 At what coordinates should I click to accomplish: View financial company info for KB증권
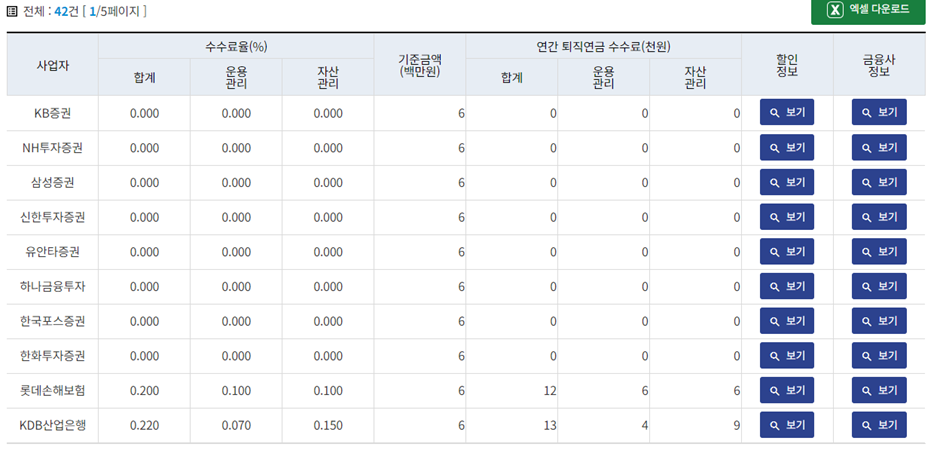879,112
